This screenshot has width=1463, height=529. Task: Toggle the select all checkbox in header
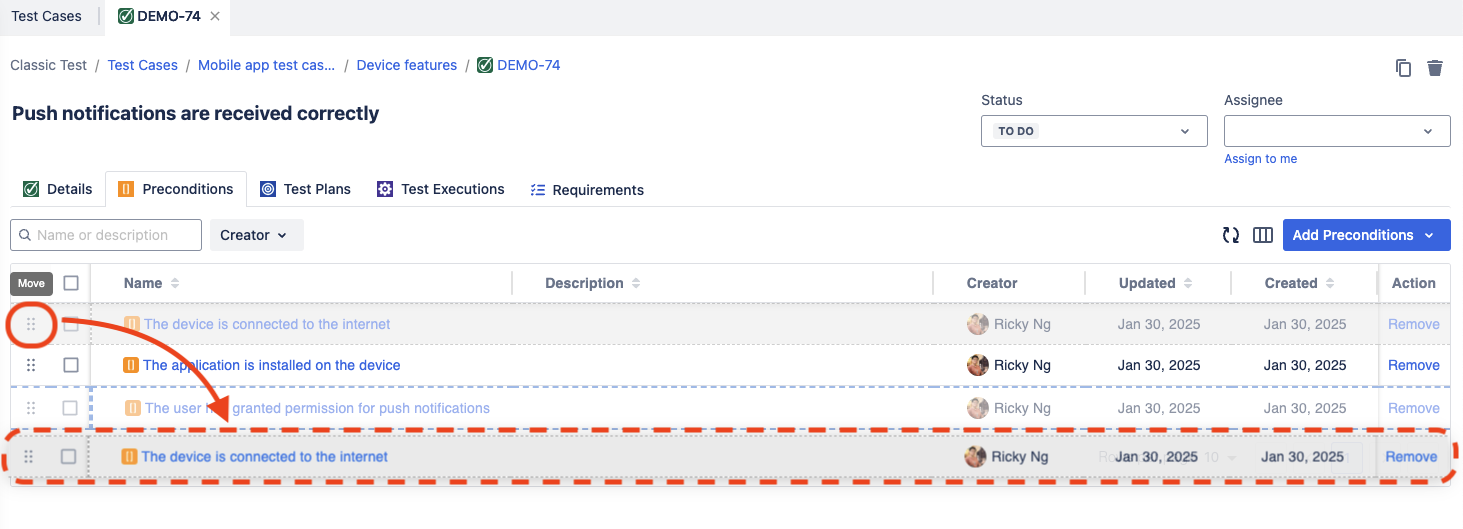(x=71, y=283)
